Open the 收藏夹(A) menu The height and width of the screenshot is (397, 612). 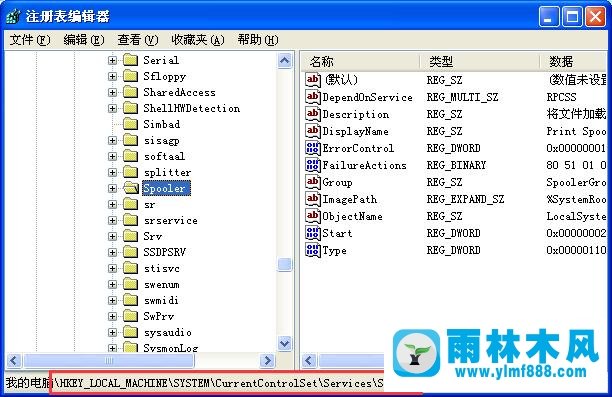point(198,40)
